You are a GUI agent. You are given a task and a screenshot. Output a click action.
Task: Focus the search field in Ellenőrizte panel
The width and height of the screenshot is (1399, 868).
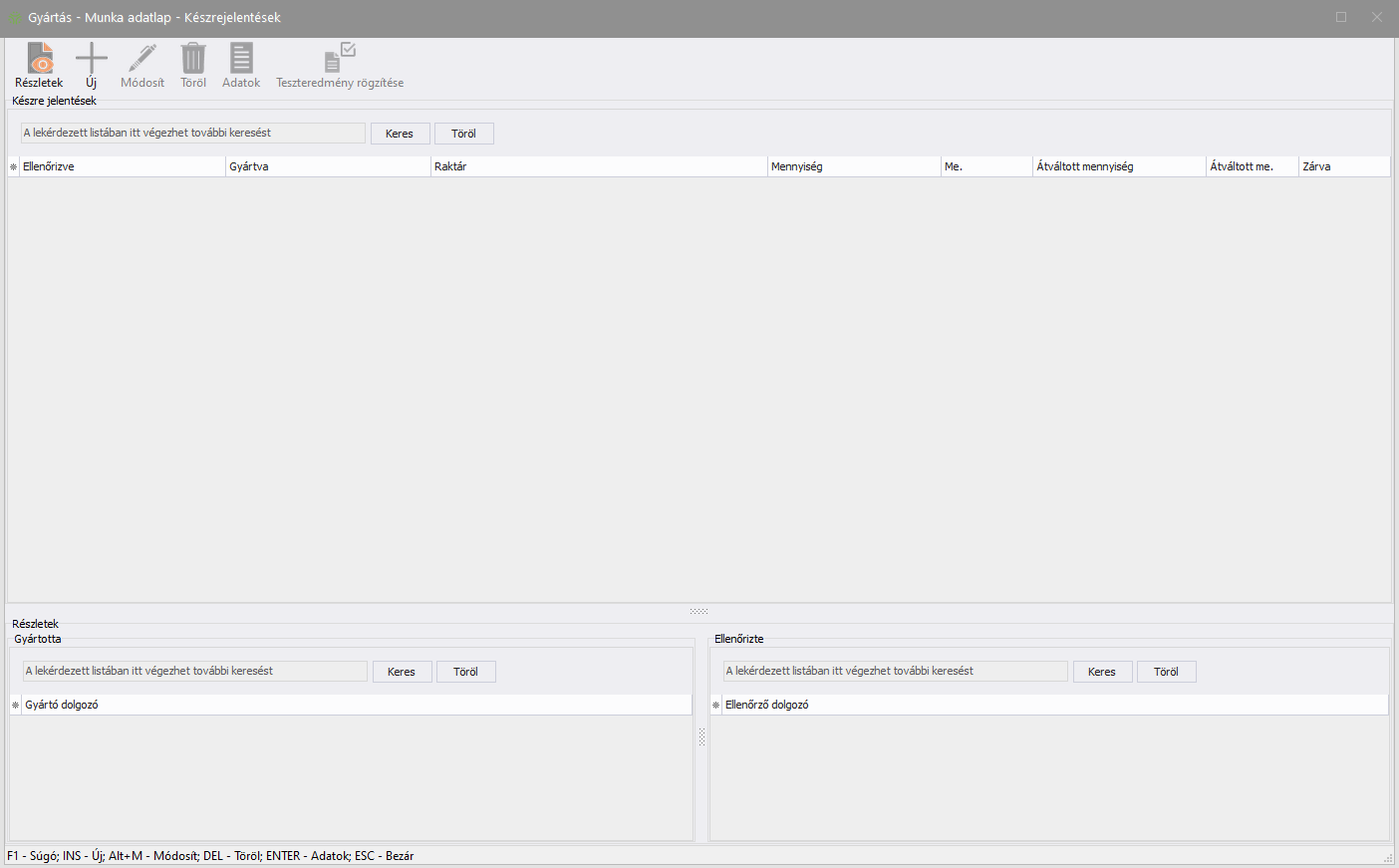click(x=895, y=672)
